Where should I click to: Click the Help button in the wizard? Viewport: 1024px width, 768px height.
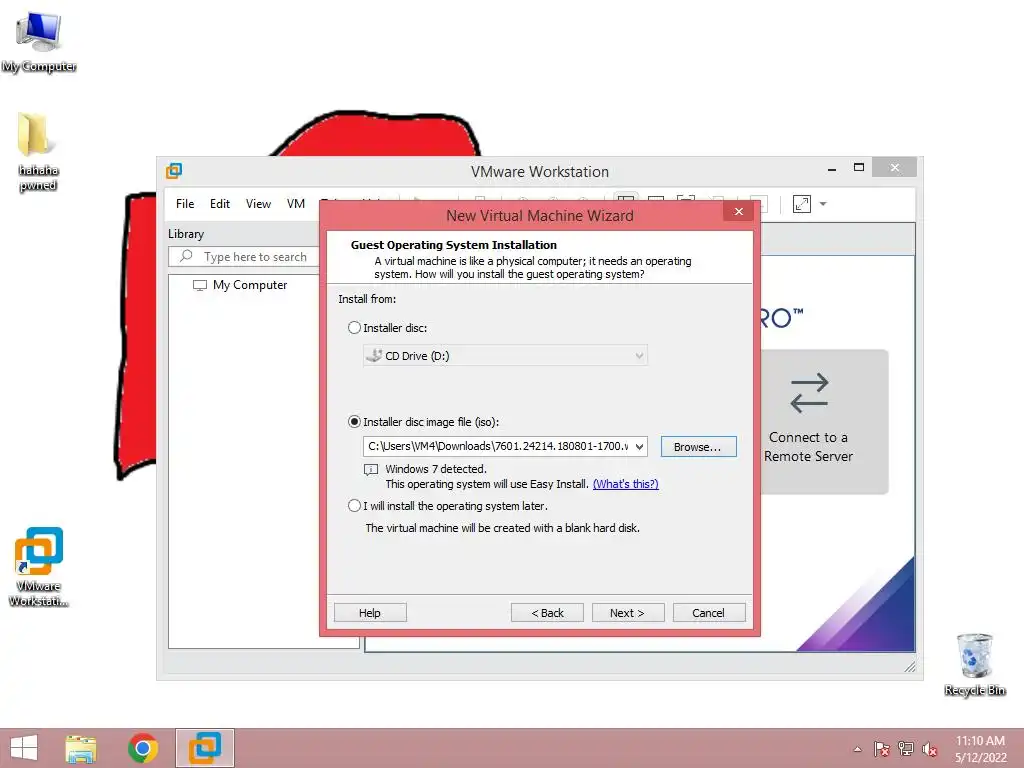click(x=370, y=613)
